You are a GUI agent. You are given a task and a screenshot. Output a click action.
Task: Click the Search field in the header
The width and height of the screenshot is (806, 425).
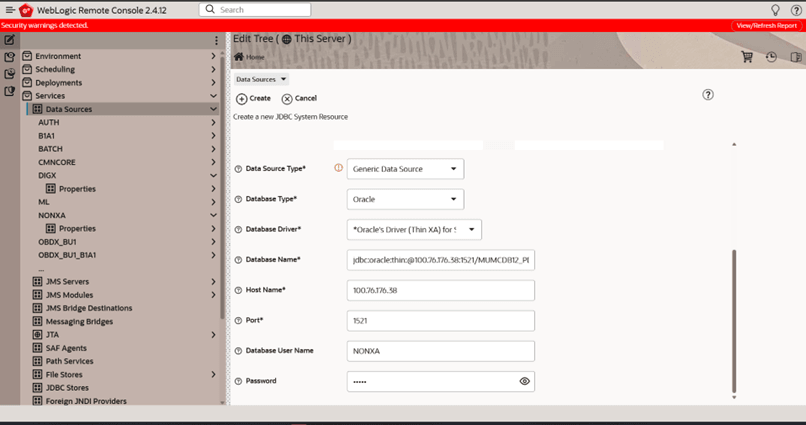[x=255, y=9]
